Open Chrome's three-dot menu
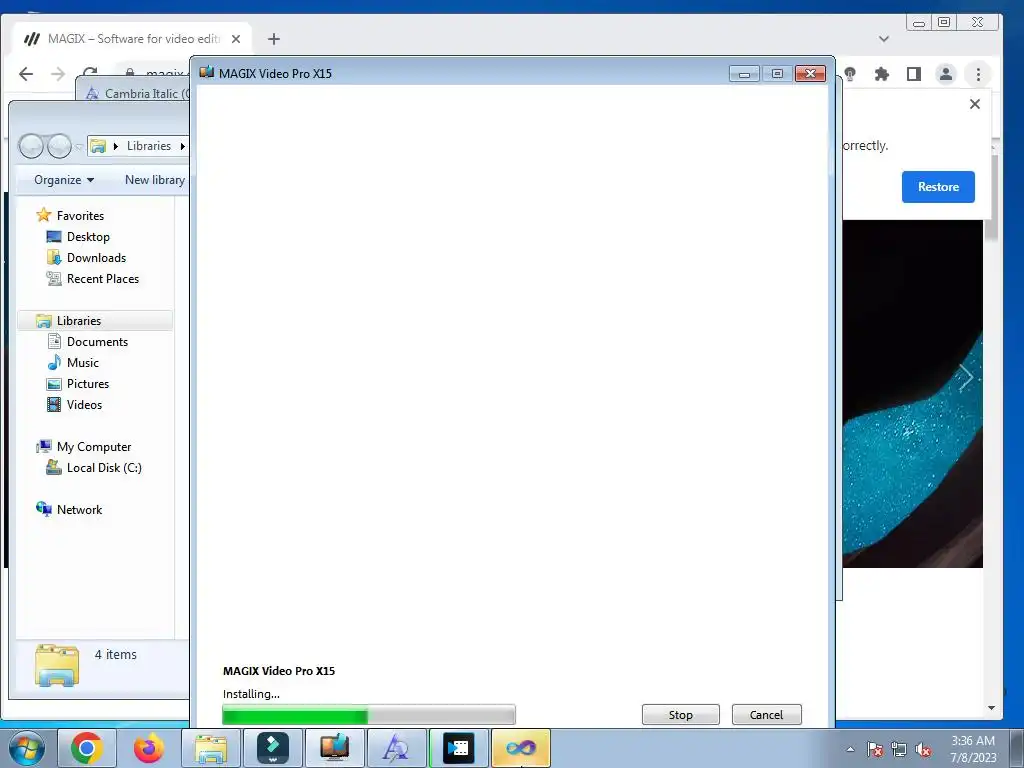Image resolution: width=1024 pixels, height=768 pixels. click(978, 74)
